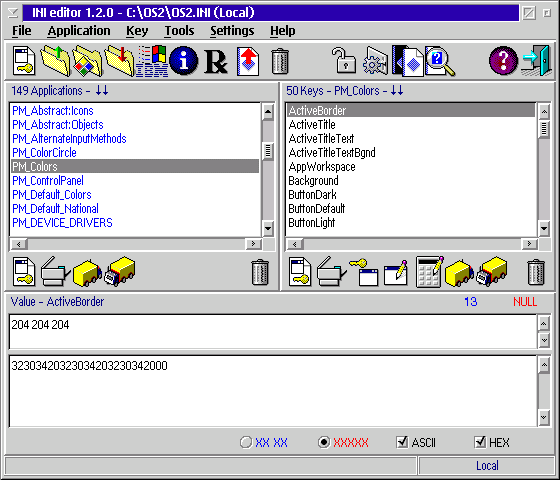Select PM_Abstract:Icons in the Applications list

(x=135, y=111)
